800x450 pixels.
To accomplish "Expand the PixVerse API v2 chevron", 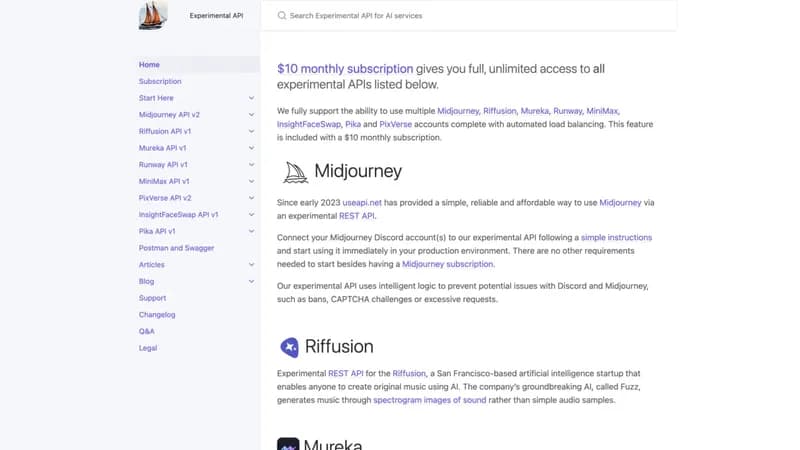I will pyautogui.click(x=251, y=198).
